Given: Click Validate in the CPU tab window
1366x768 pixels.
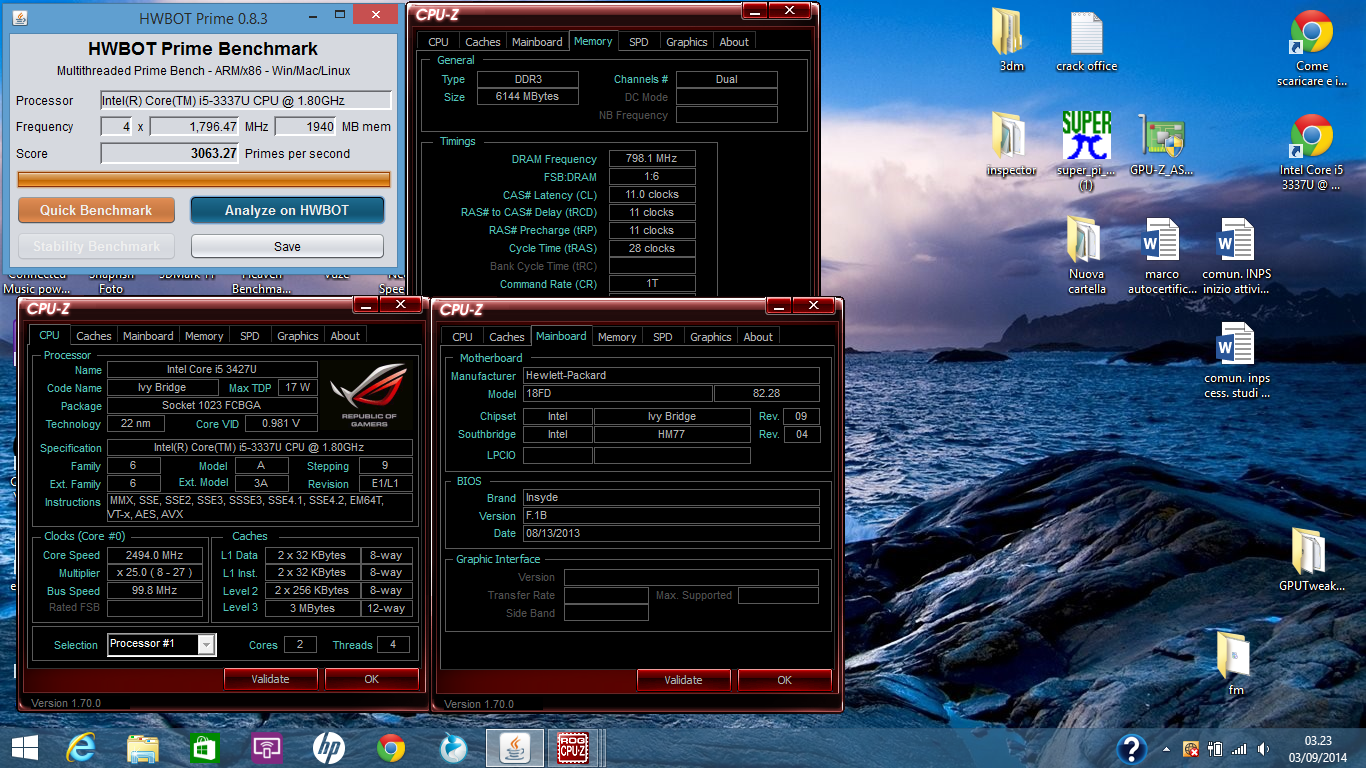Looking at the screenshot, I should click(270, 679).
